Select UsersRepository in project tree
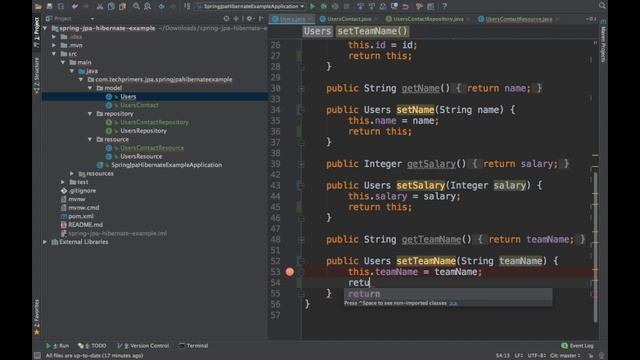Image resolution: width=640 pixels, height=360 pixels. (143, 131)
